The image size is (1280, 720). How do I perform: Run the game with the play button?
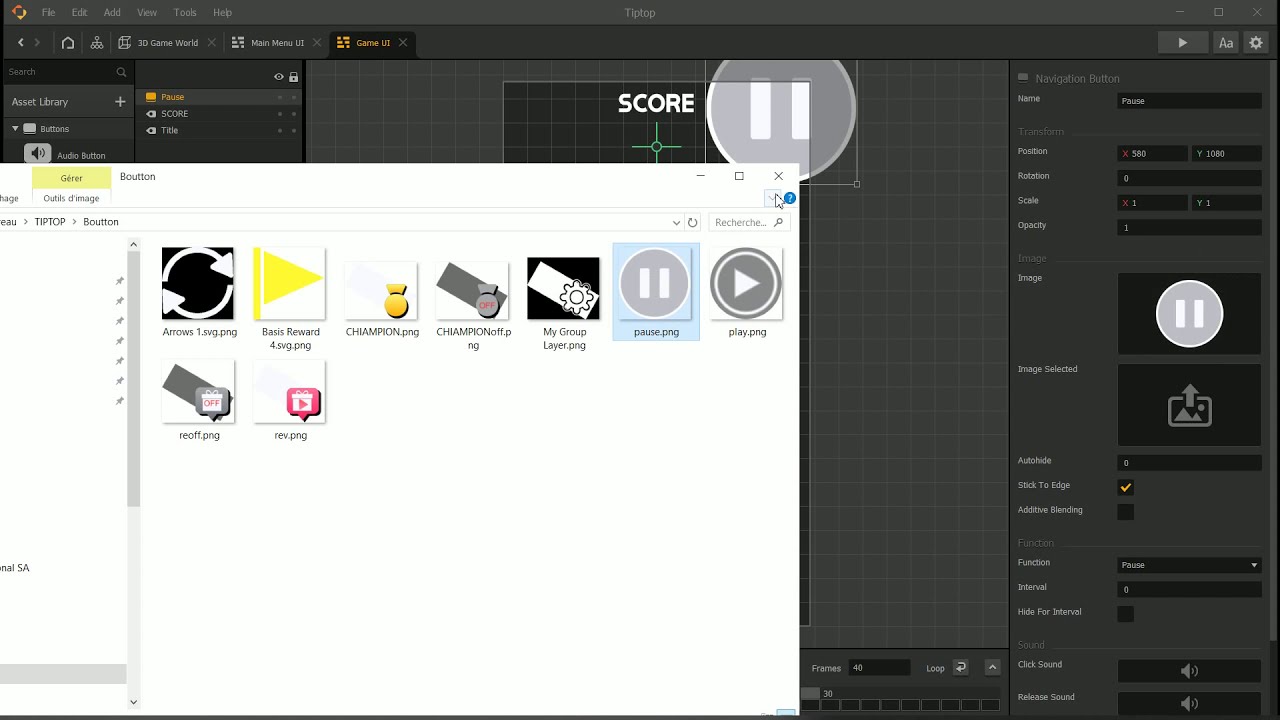click(1183, 43)
